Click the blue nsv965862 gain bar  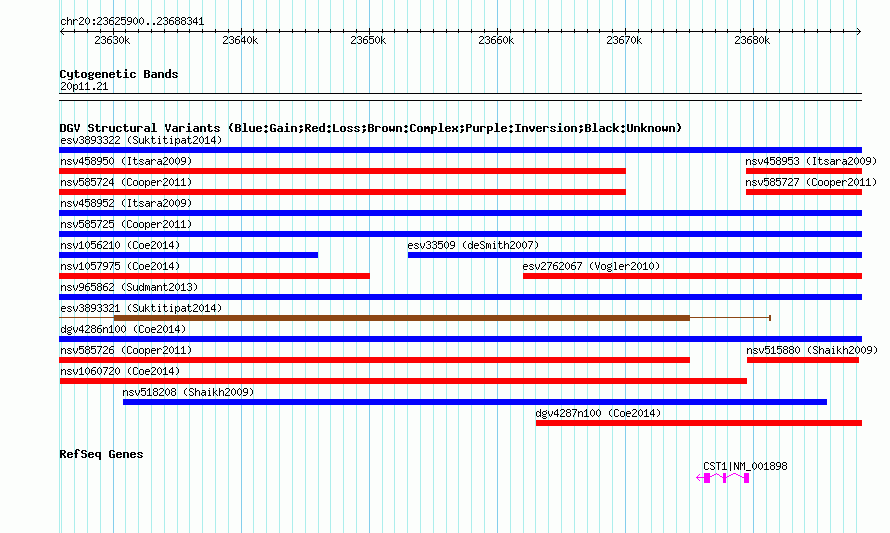[x=460, y=297]
